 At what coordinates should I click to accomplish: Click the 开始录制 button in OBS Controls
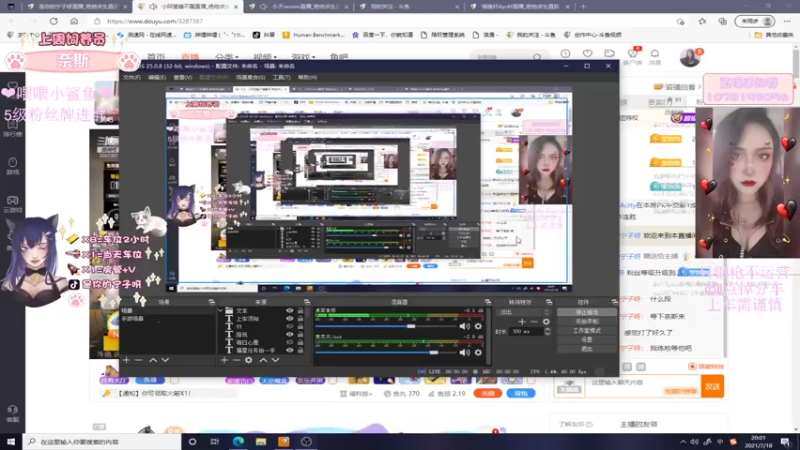(587, 321)
